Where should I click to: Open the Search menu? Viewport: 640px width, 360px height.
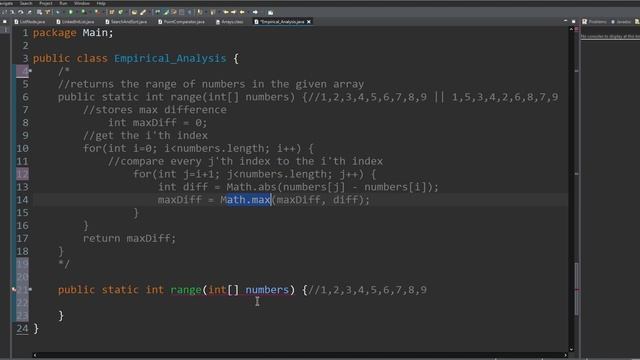(26, 3)
